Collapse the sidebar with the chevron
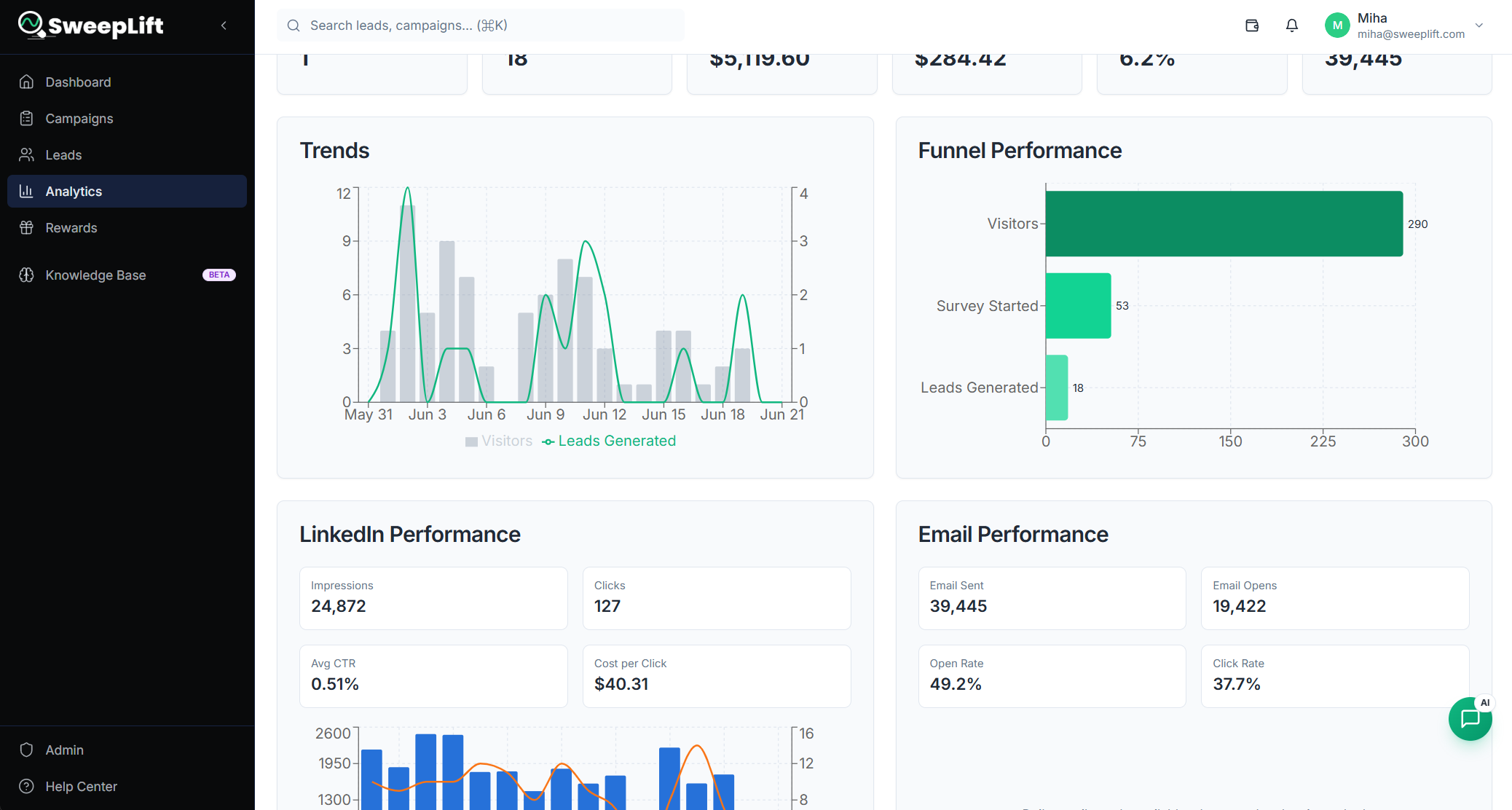 click(x=224, y=25)
